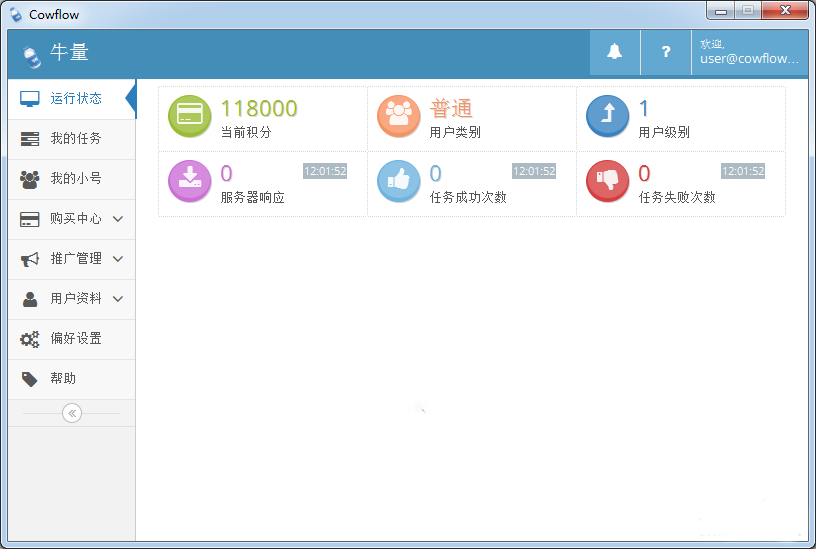
Task: Open the 帮助 help page
Action: tap(72, 379)
